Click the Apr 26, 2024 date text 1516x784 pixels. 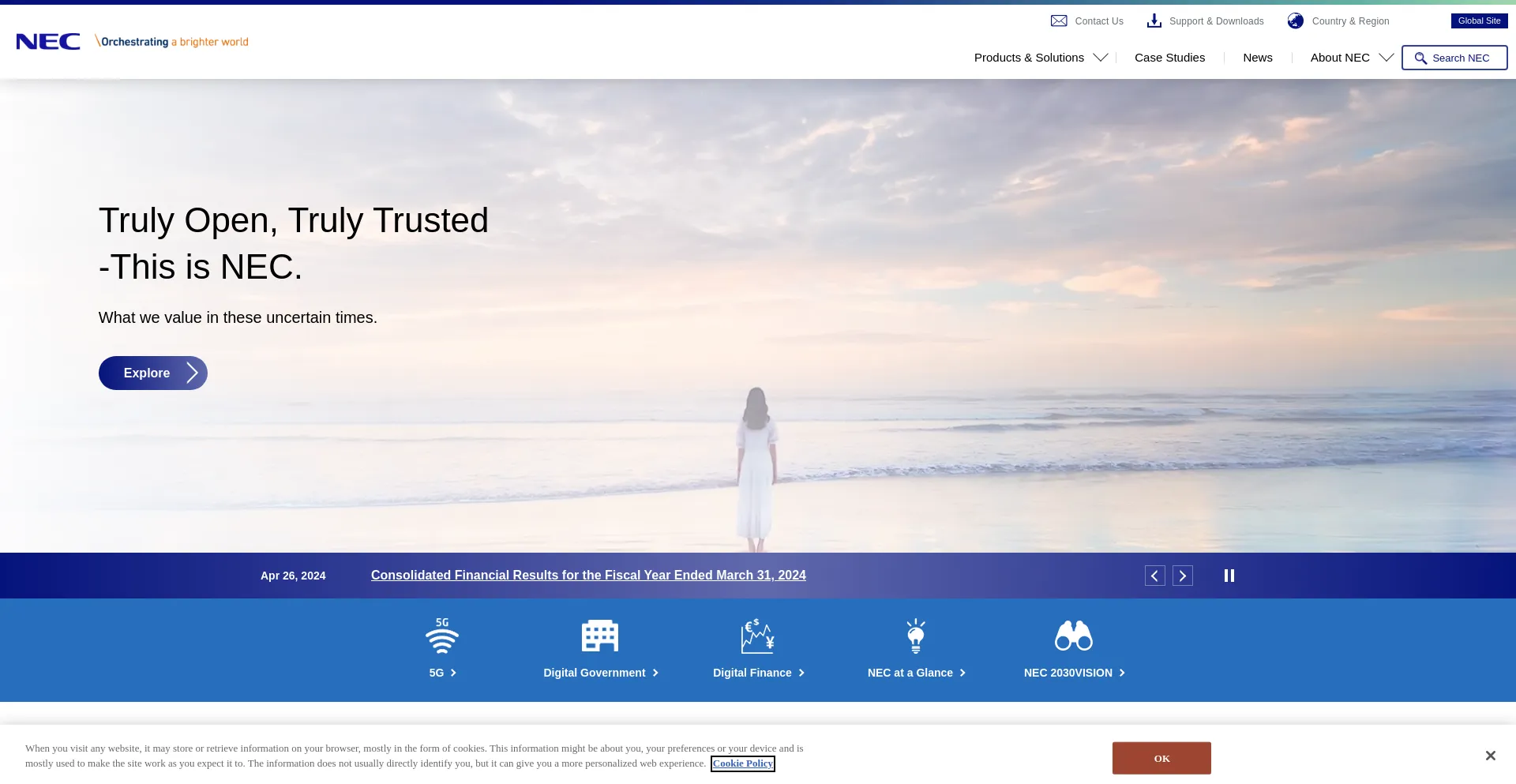tap(293, 576)
